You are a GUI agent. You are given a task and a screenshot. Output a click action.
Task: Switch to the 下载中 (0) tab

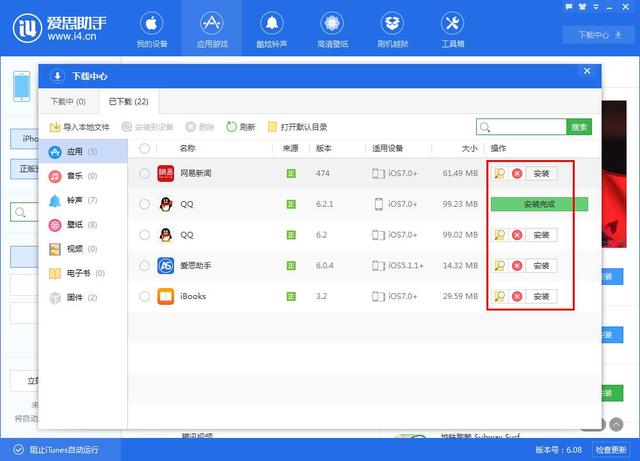coord(68,101)
